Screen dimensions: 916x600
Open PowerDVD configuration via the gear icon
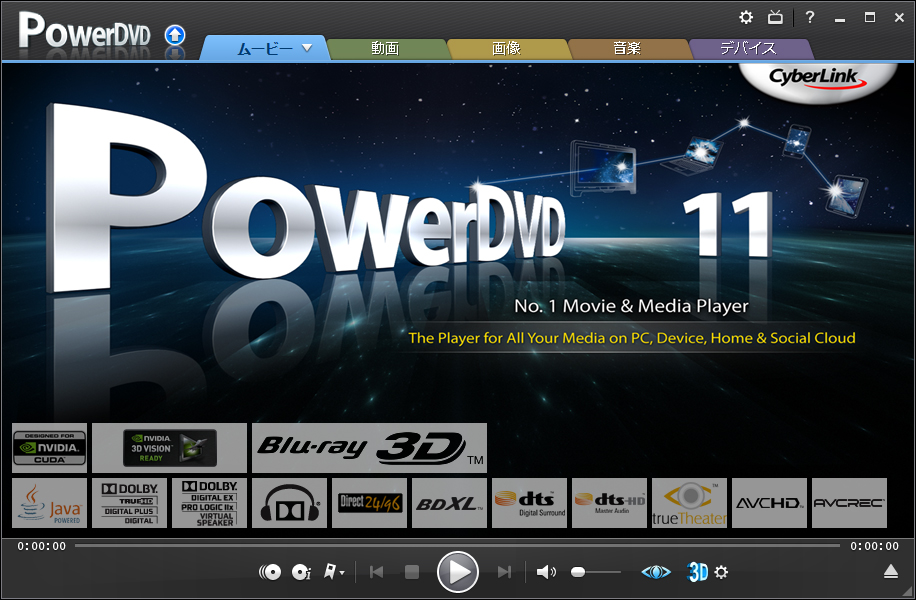pos(746,17)
